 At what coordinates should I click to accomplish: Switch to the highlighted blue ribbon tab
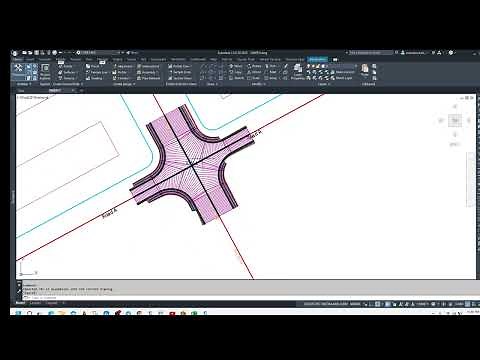coord(317,60)
